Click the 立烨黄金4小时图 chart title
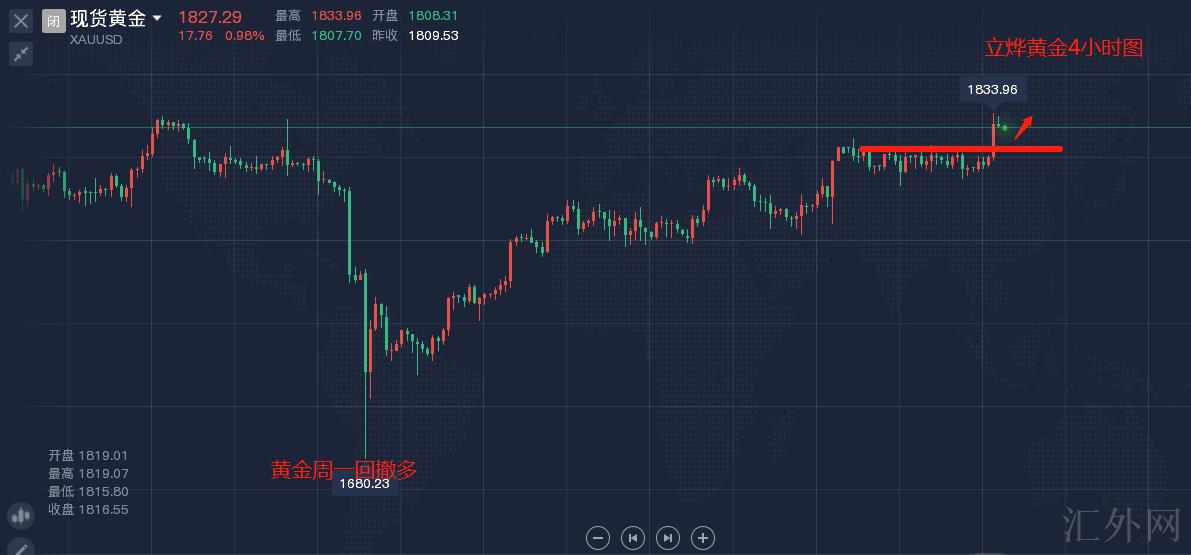This screenshot has width=1191, height=555. click(x=1063, y=48)
